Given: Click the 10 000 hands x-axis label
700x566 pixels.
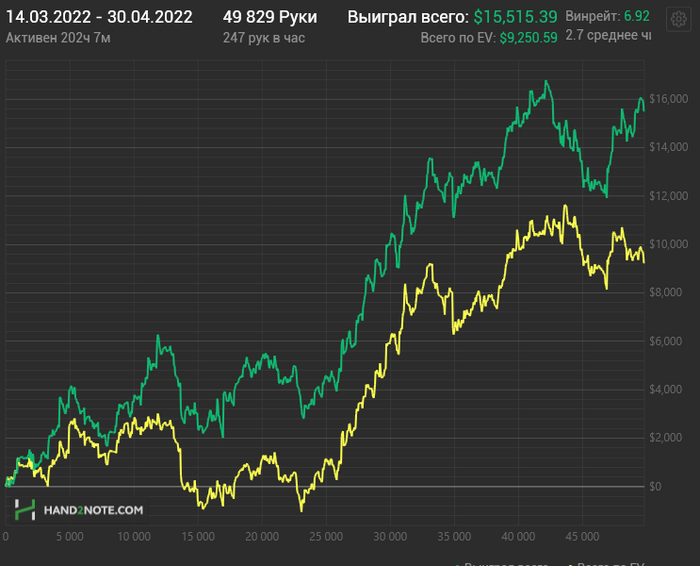Looking at the screenshot, I should pos(134,537).
